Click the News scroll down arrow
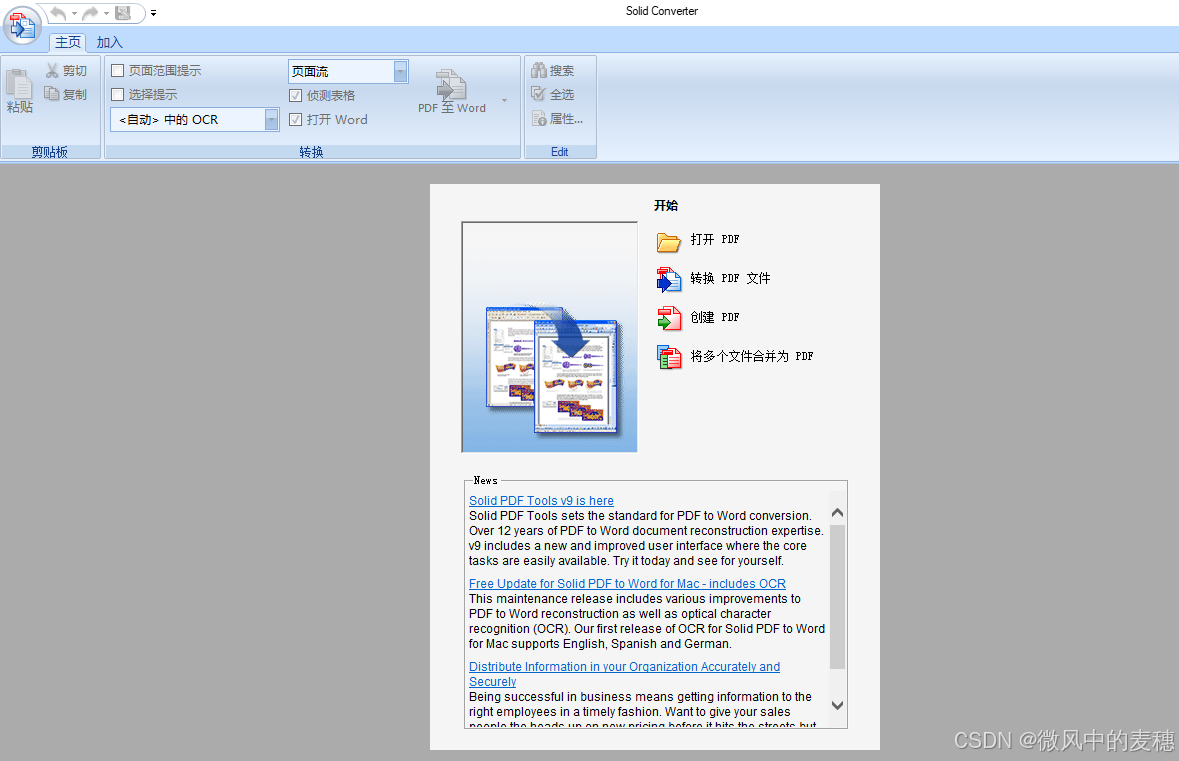Screen dimensions: 1179x761 [838, 705]
